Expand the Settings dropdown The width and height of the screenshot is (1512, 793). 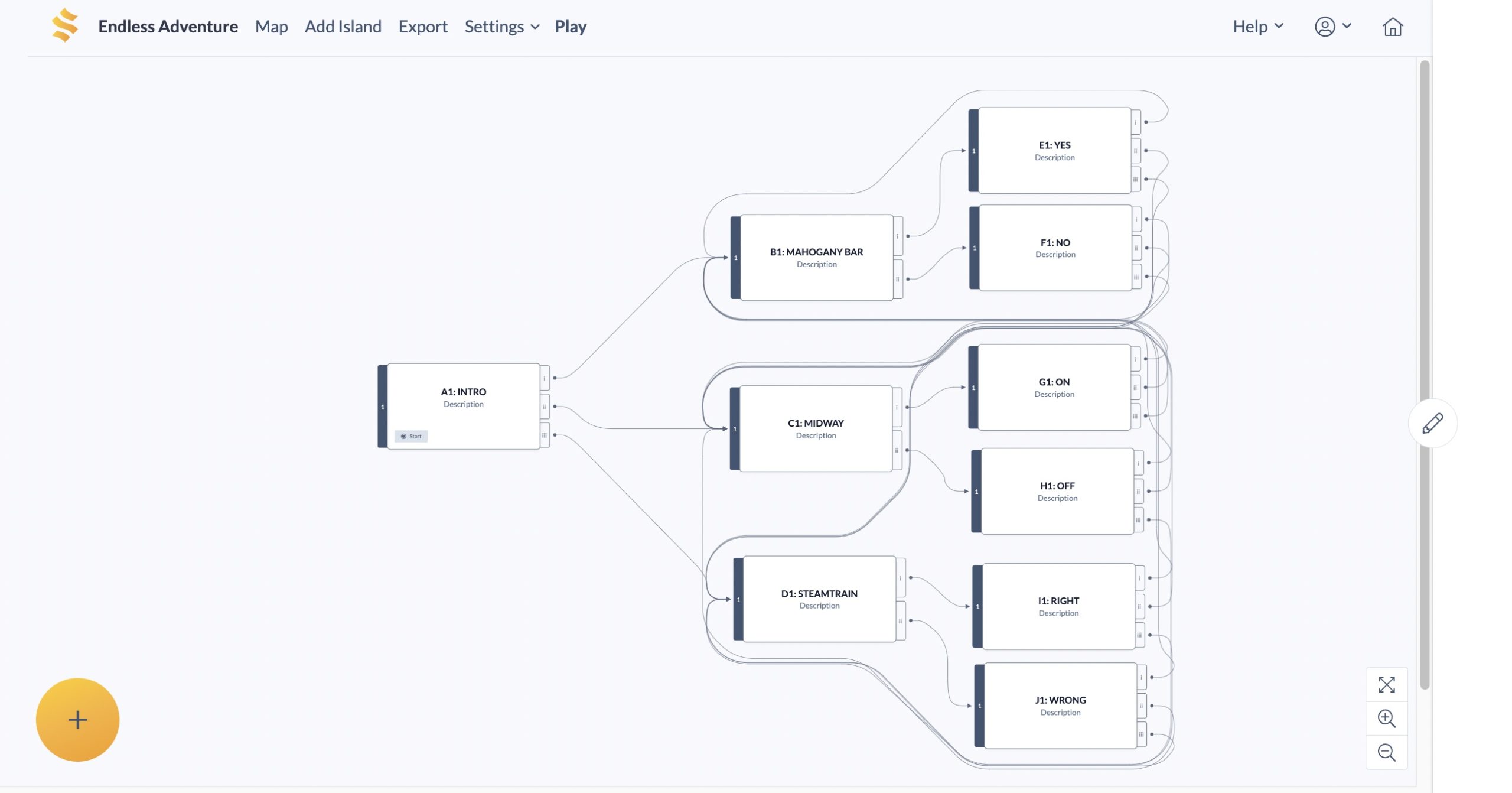[501, 27]
